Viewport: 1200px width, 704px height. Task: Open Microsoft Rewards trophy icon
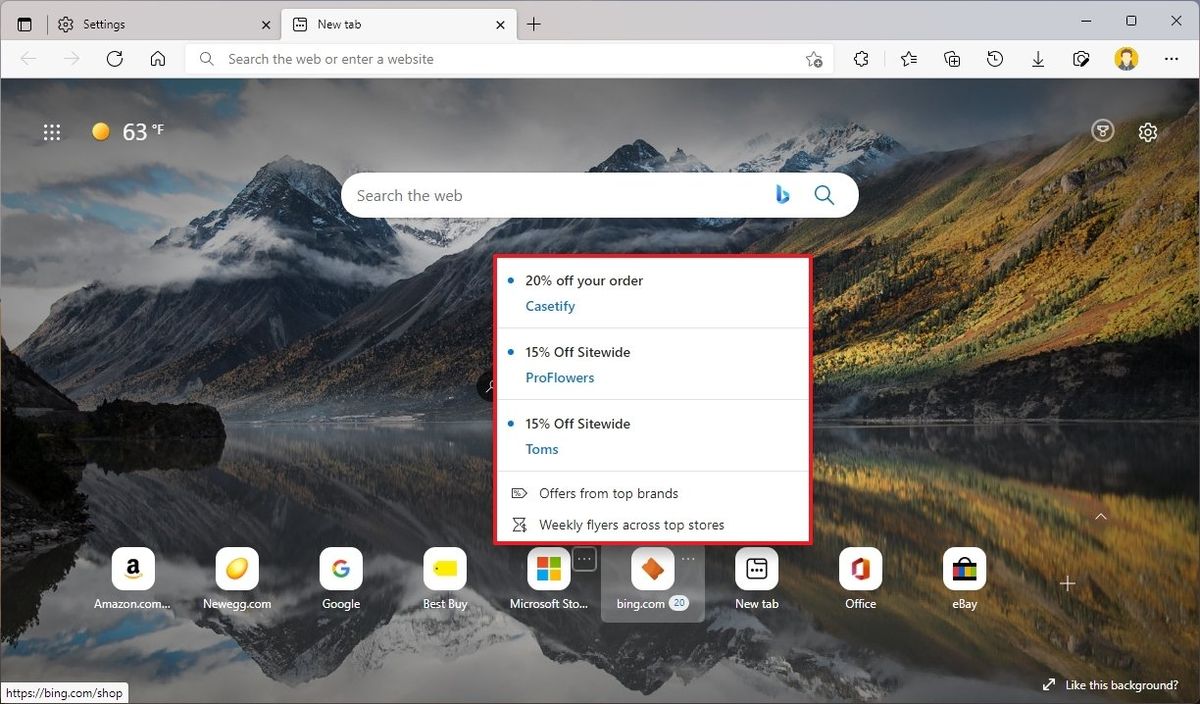tap(1102, 131)
